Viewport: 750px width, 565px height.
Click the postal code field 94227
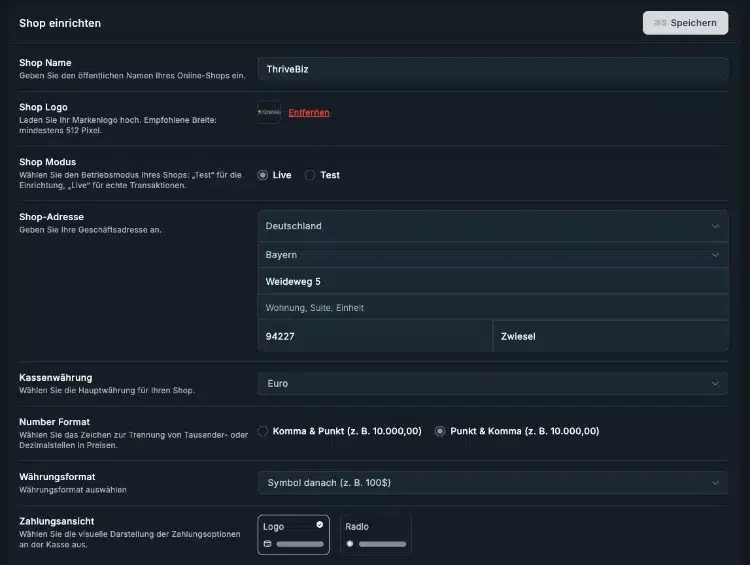(x=374, y=337)
